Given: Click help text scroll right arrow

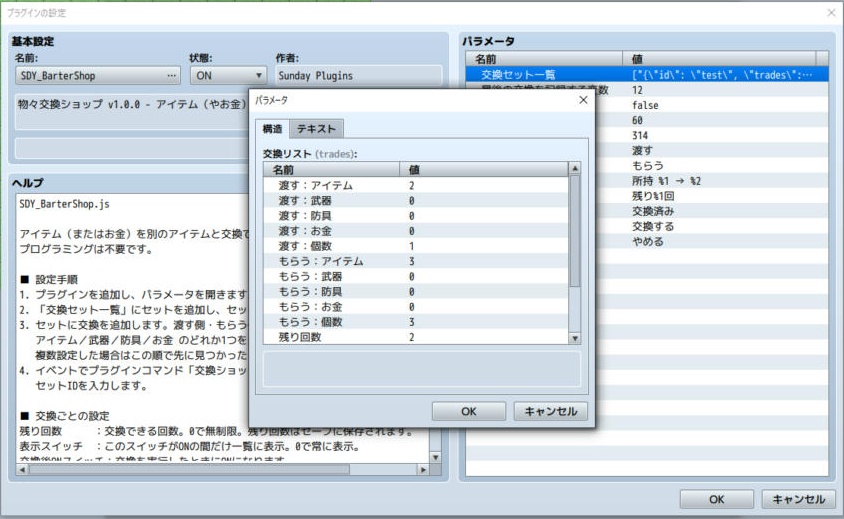Looking at the screenshot, I should coord(423,469).
